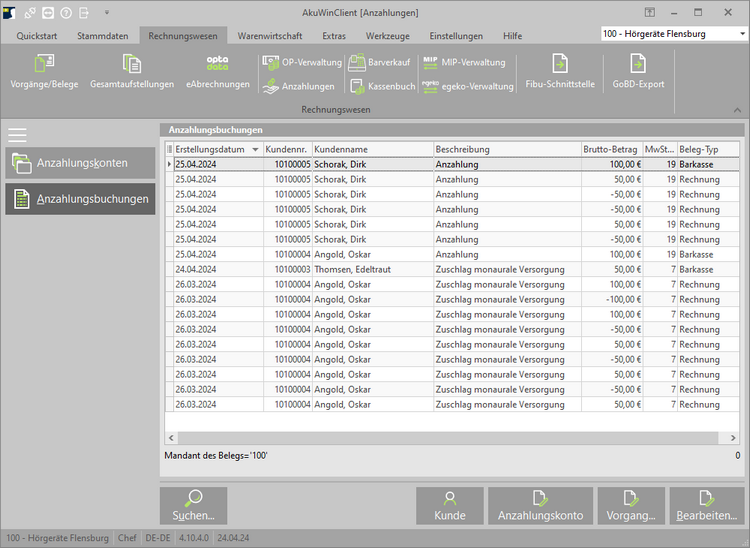Open the Fibu-Schnittstelle
The height and width of the screenshot is (548, 750).
[560, 72]
